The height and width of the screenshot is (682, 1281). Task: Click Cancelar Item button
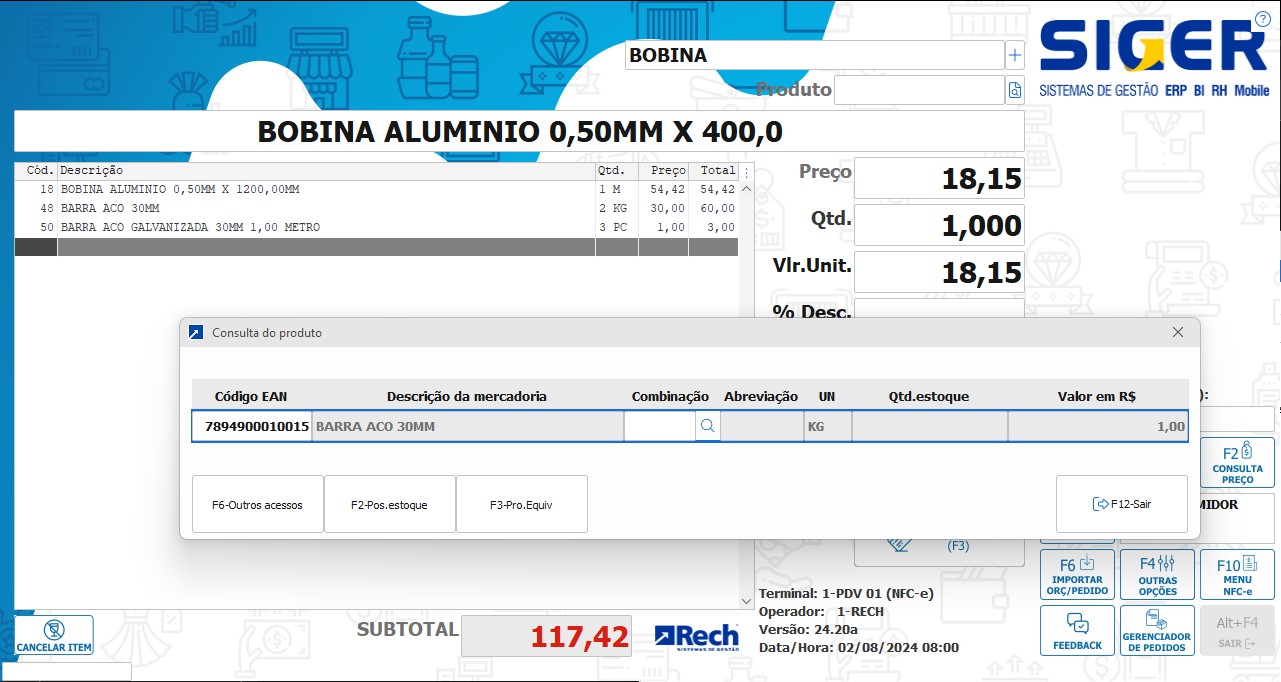[54, 635]
